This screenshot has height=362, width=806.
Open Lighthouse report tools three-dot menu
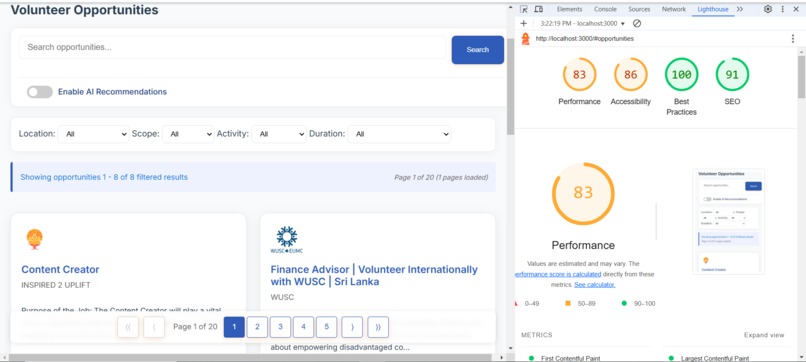(792, 39)
